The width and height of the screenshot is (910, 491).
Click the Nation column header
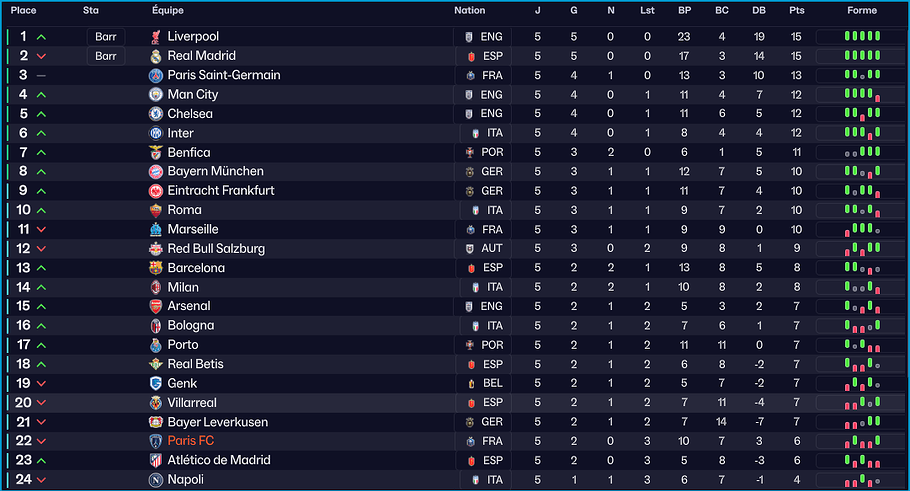pos(469,10)
